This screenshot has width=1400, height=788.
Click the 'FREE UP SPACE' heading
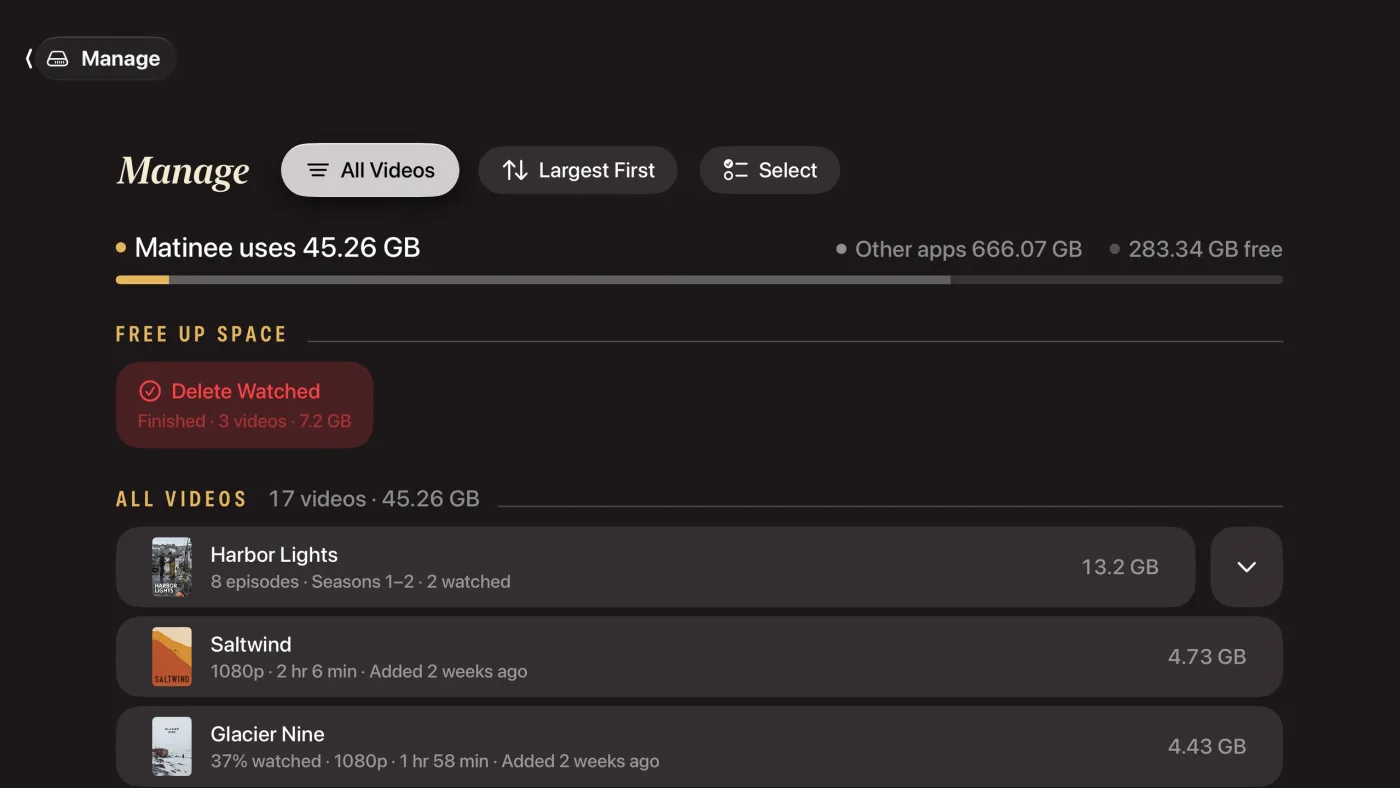(x=201, y=334)
